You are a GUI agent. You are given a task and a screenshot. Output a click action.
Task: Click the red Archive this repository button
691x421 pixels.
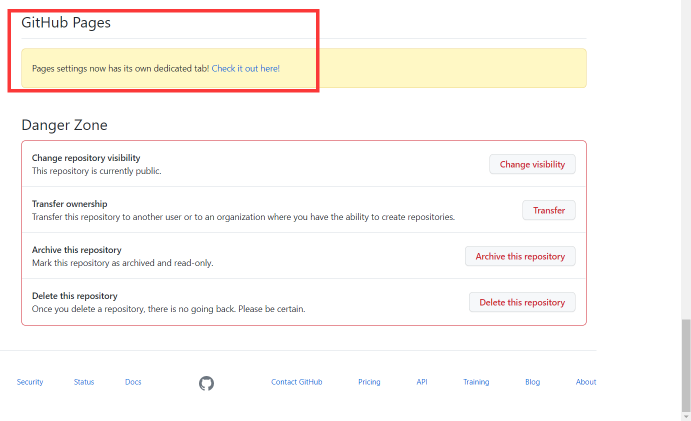click(520, 256)
